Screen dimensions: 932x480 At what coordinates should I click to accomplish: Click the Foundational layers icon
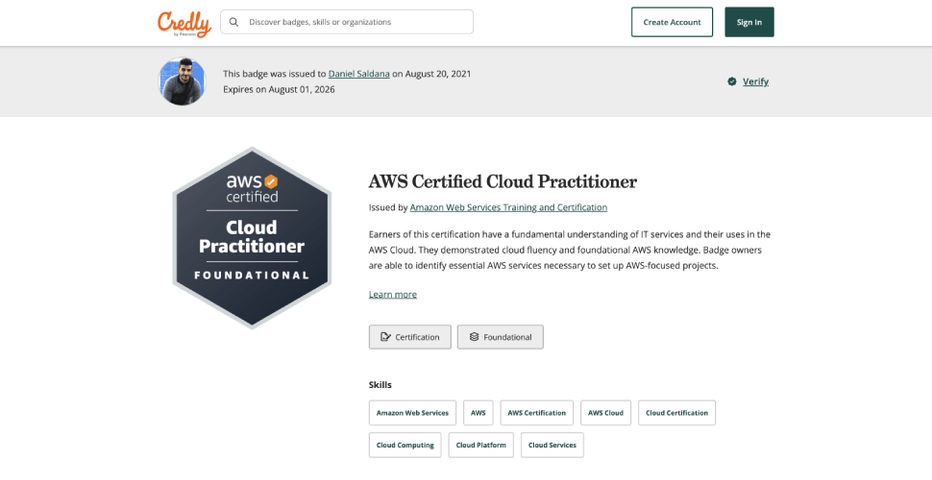pyautogui.click(x=474, y=337)
